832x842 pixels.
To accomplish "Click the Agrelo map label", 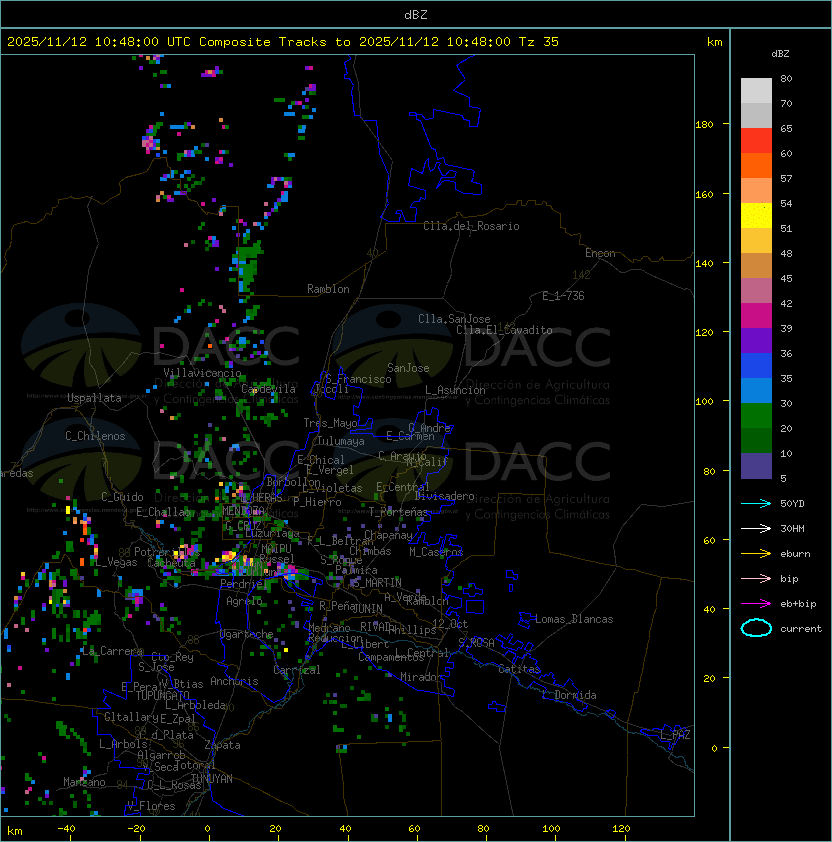I will coord(244,601).
